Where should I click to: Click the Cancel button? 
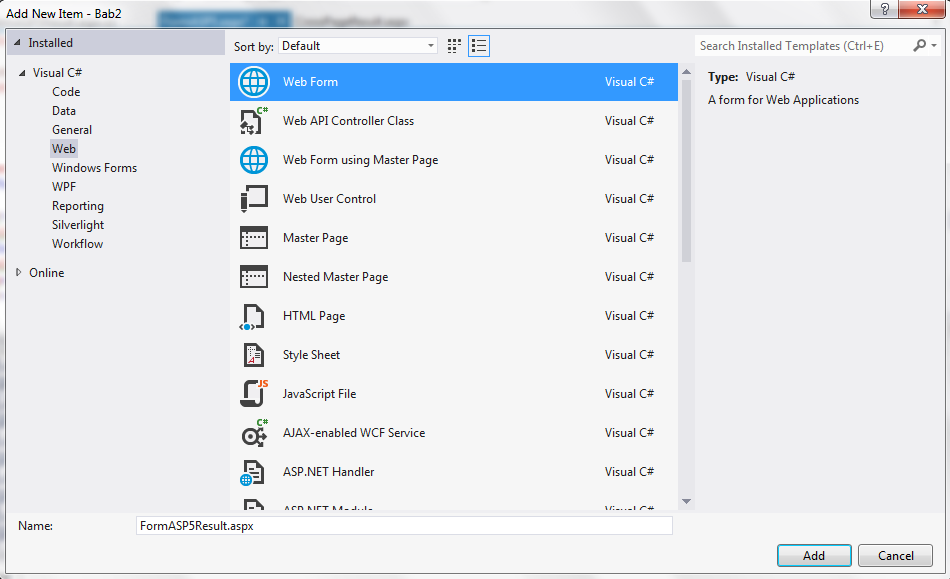click(895, 555)
